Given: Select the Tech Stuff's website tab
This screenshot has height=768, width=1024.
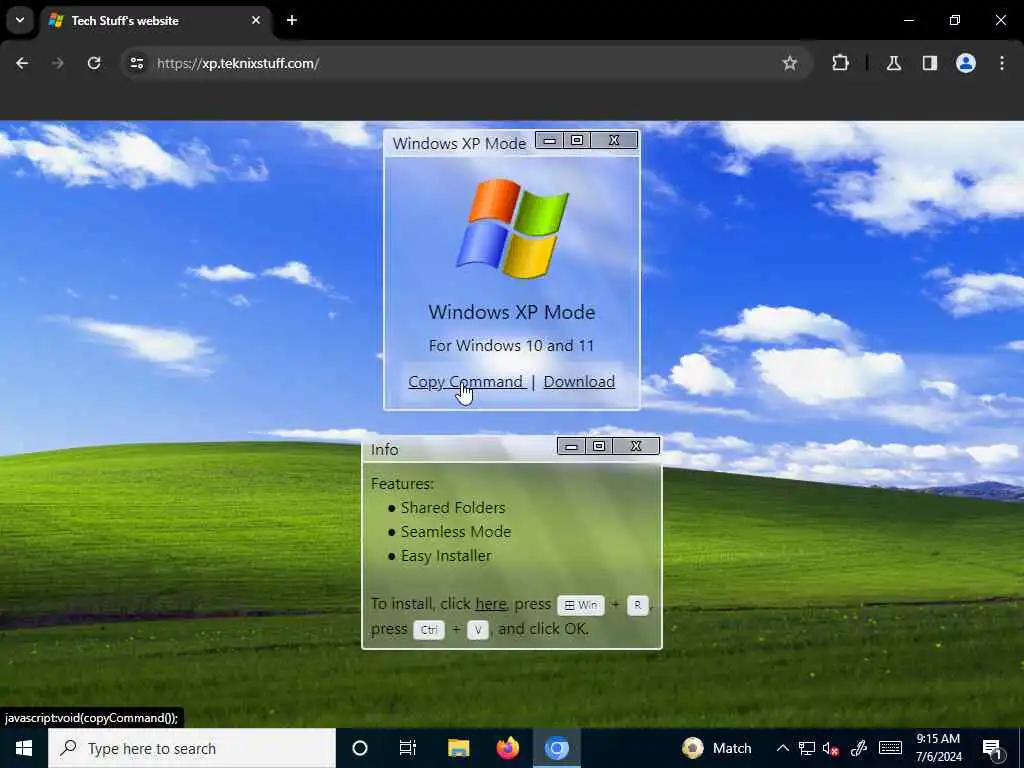Looking at the screenshot, I should [155, 21].
